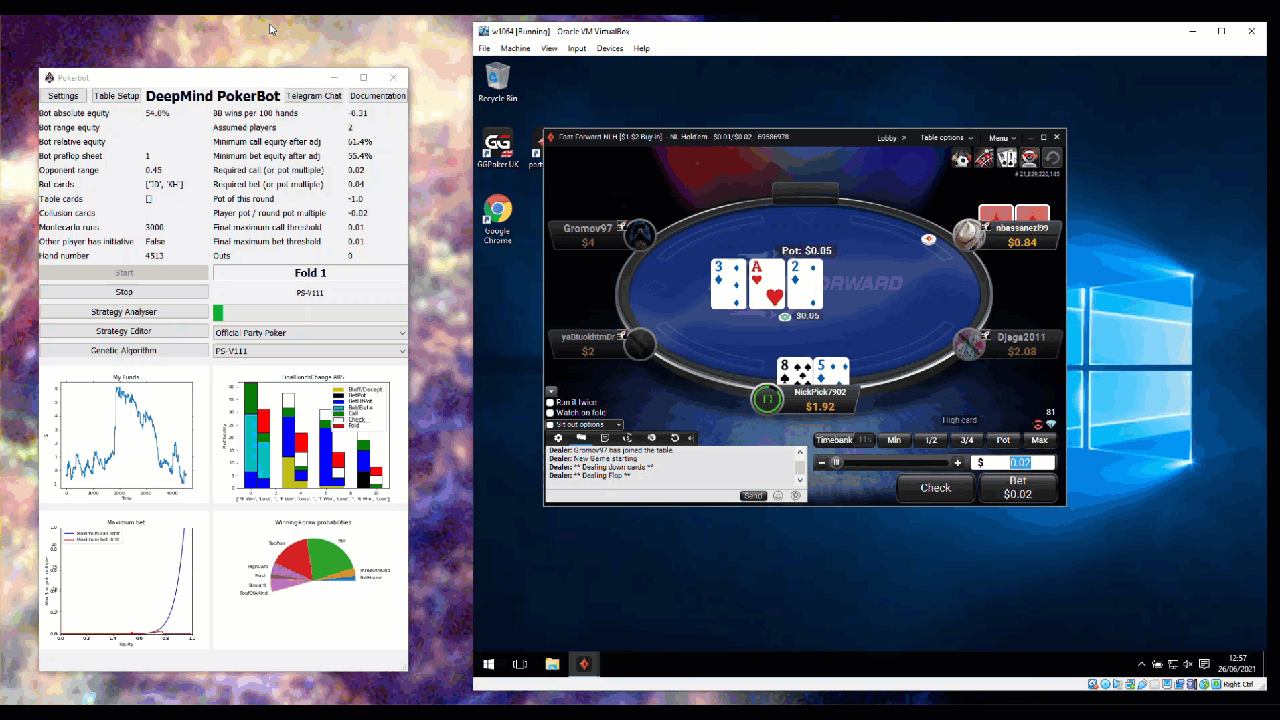This screenshot has width=1280, height=720.
Task: Expand the small arrow above Run it twice
Action: [550, 390]
